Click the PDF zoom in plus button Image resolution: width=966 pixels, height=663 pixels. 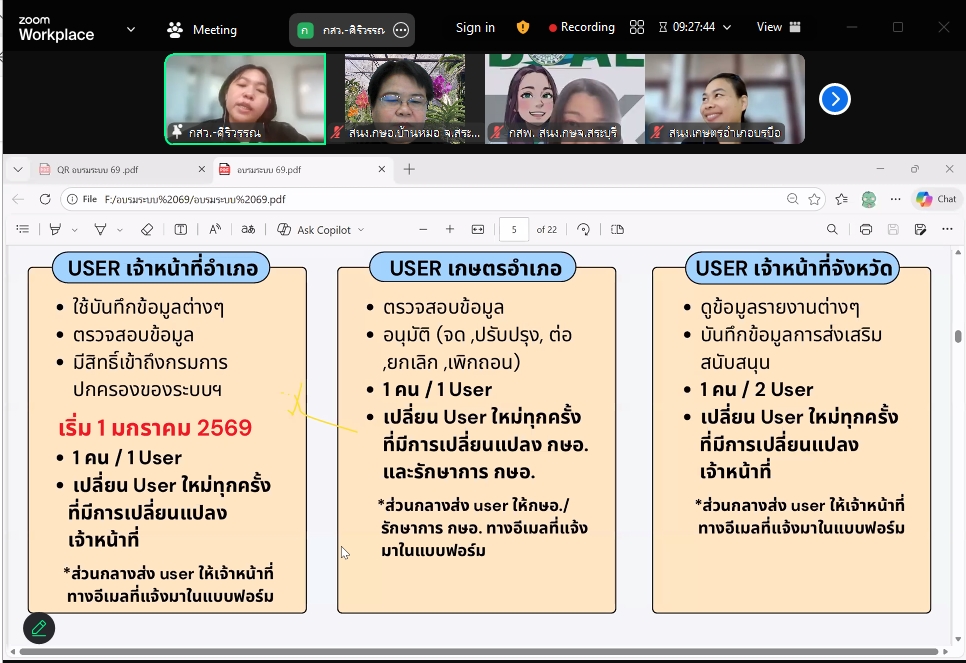tap(450, 230)
